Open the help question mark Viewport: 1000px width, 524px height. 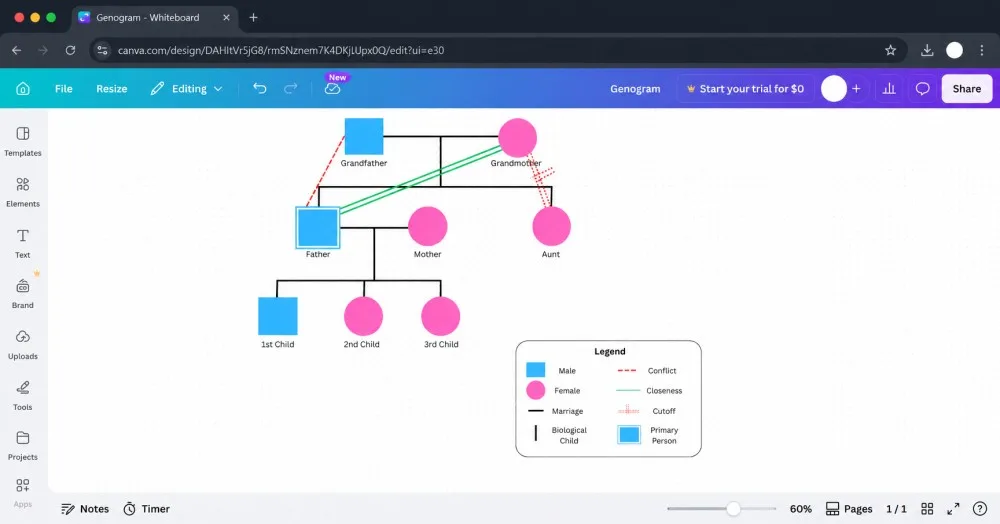980,509
